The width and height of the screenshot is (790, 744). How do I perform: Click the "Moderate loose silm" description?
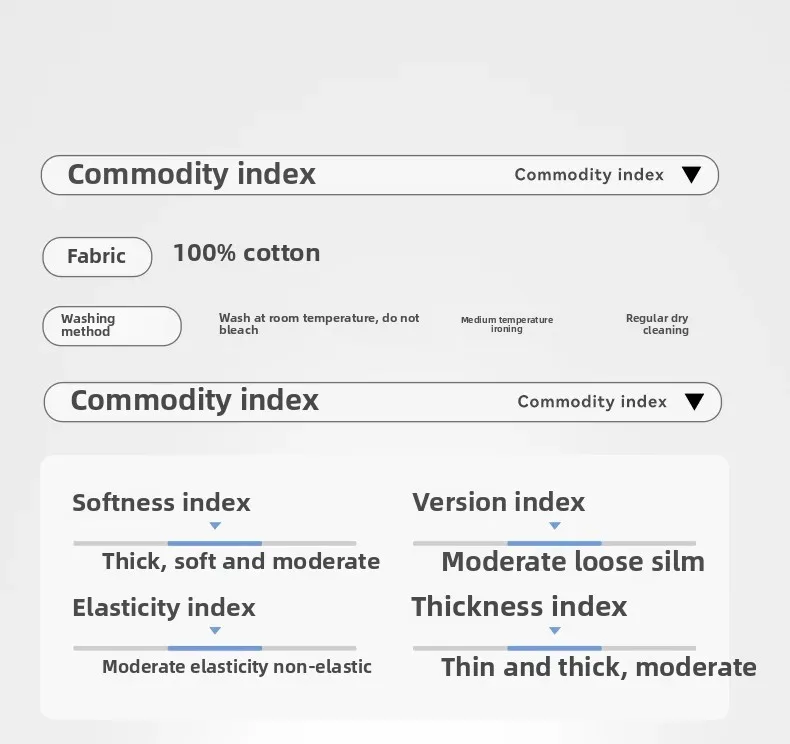pos(572,562)
